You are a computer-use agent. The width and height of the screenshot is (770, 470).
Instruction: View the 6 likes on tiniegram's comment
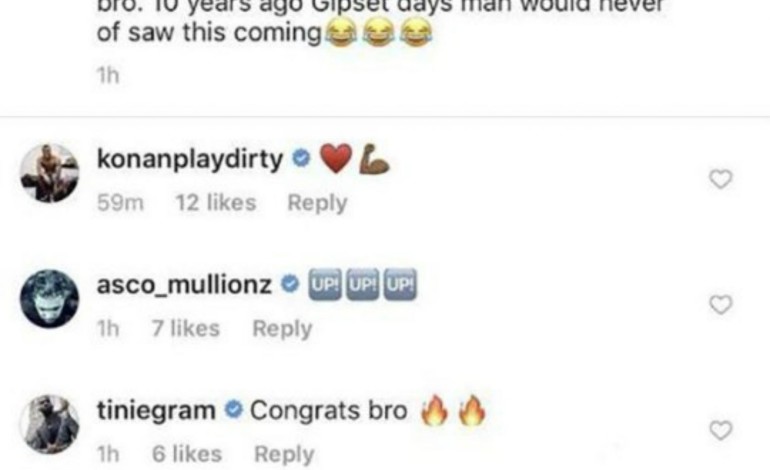tap(187, 454)
